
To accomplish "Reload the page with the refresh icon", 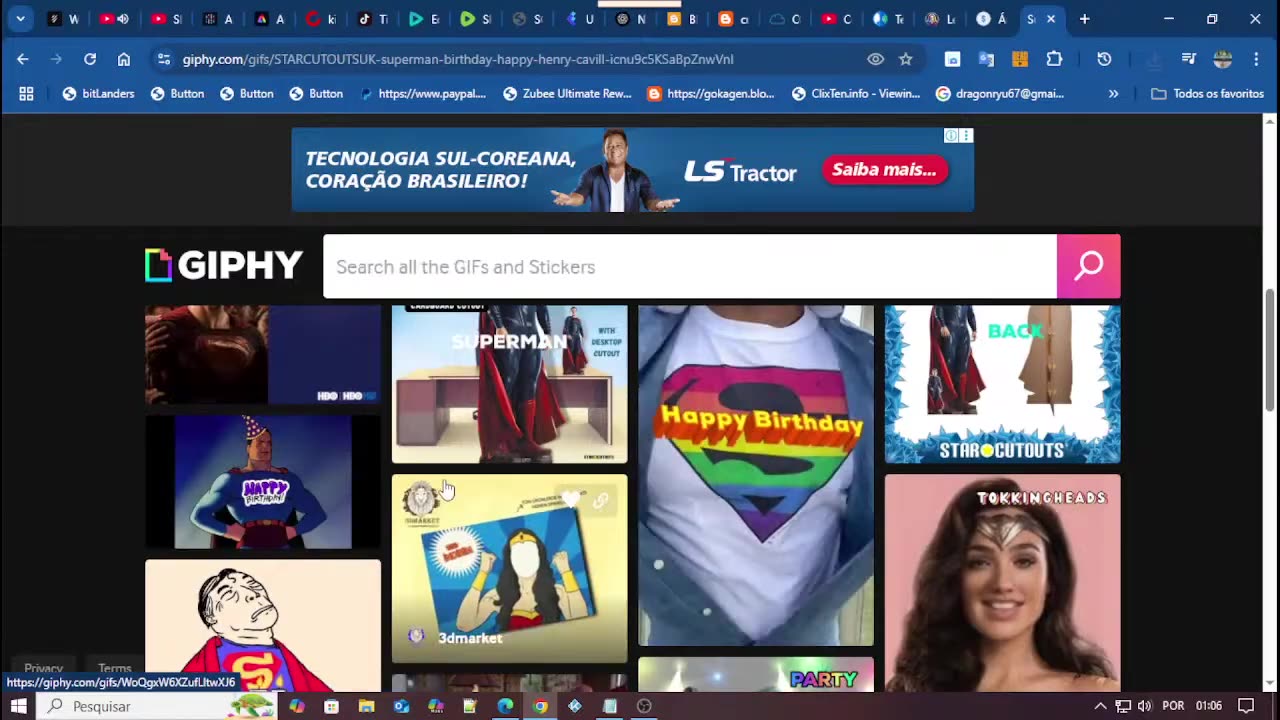I will pyautogui.click(x=90, y=59).
